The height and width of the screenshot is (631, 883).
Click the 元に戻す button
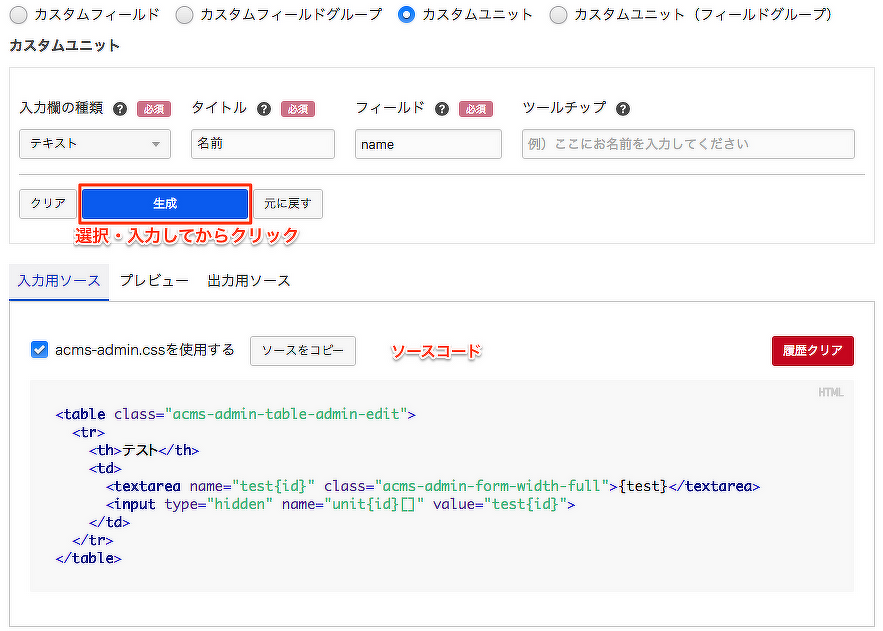pyautogui.click(x=288, y=204)
